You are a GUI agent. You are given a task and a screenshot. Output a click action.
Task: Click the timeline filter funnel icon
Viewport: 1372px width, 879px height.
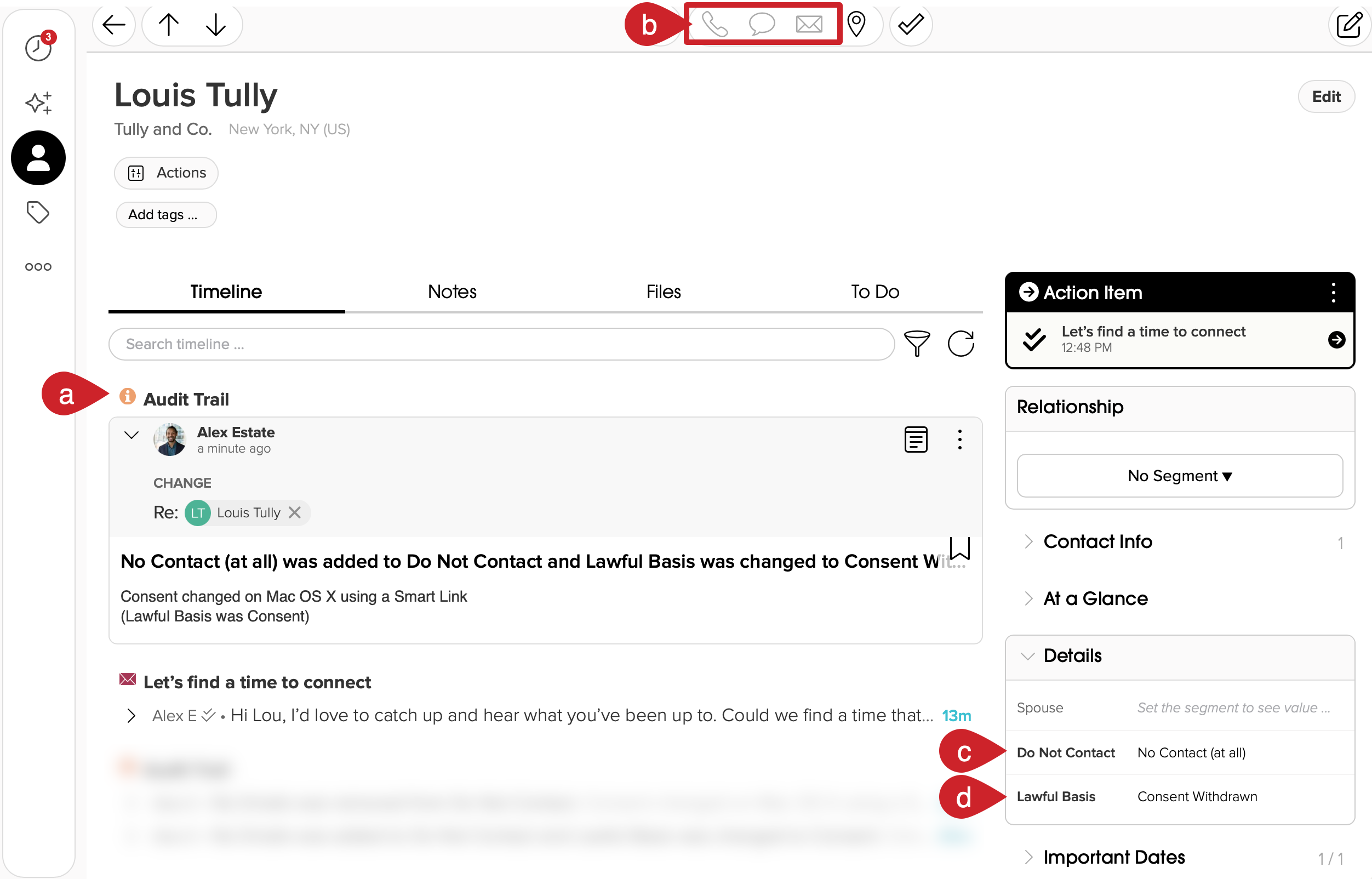[x=917, y=344]
